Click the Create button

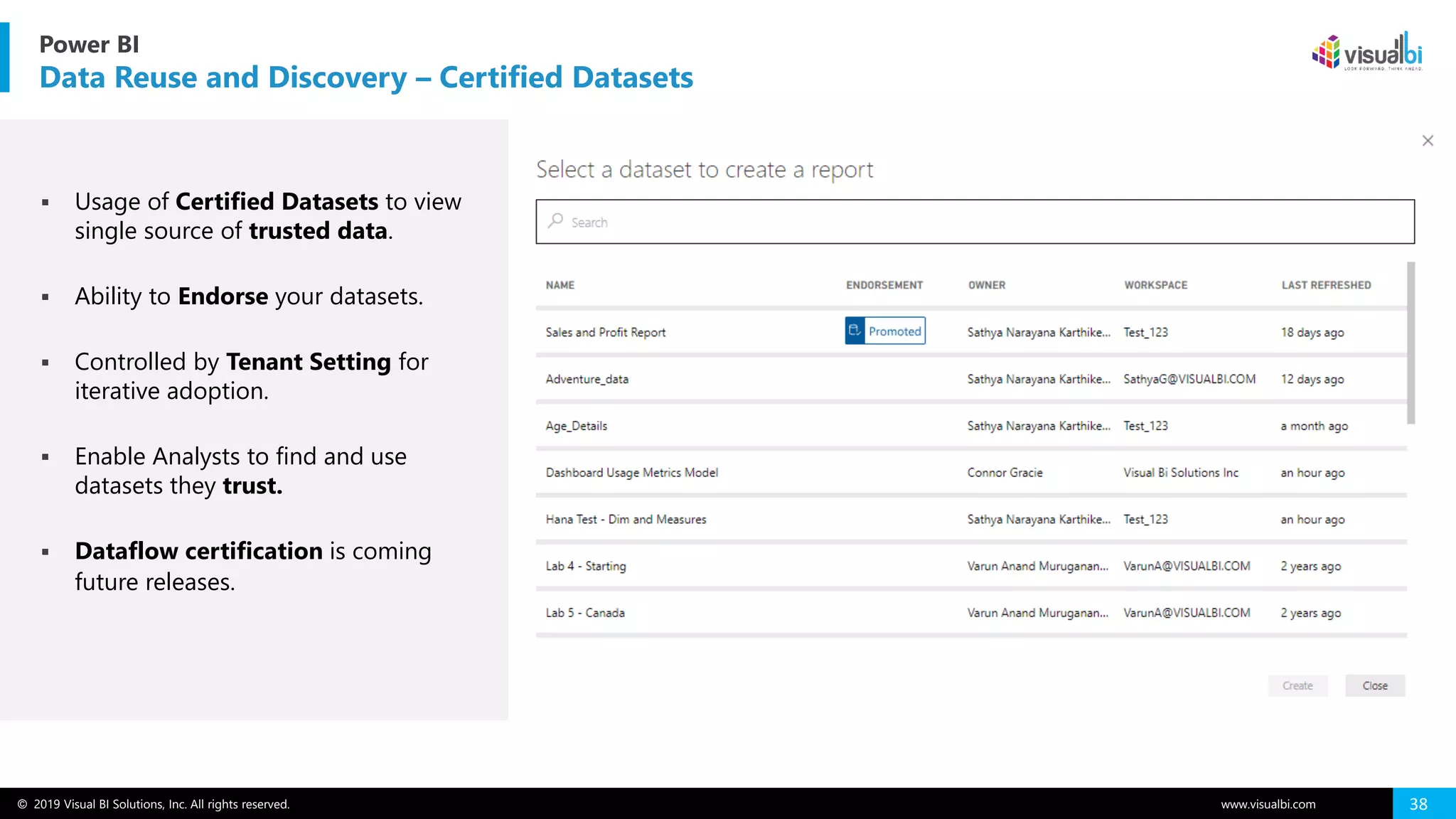click(1297, 685)
